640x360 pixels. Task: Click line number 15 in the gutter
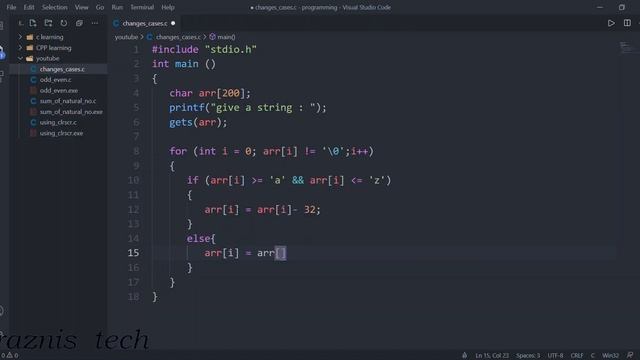(133, 253)
